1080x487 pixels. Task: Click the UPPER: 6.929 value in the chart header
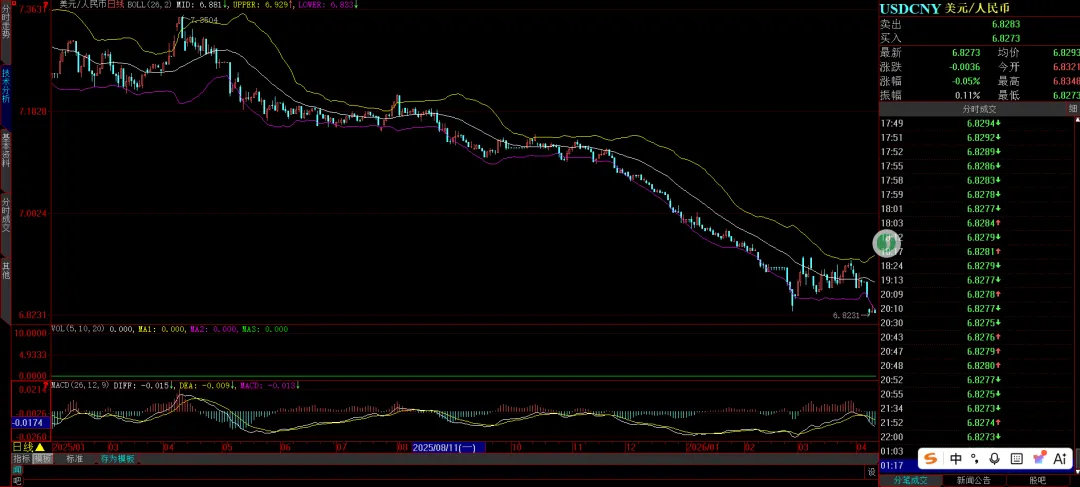(262, 4)
